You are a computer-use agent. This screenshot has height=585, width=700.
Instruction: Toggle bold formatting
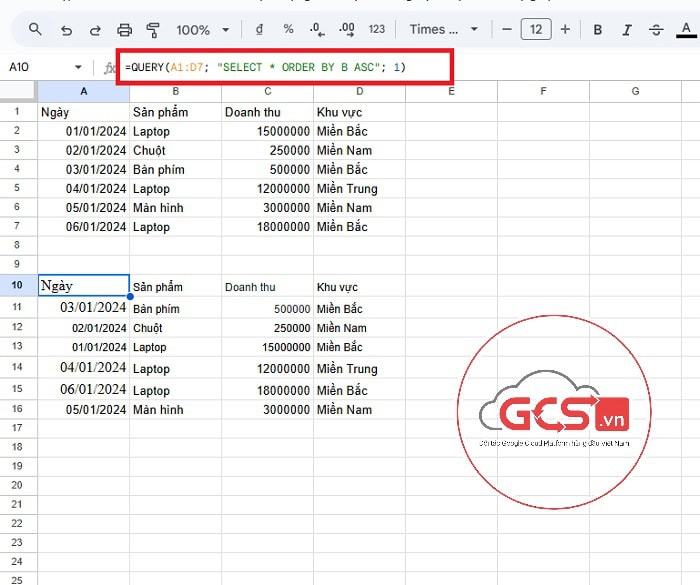598,30
